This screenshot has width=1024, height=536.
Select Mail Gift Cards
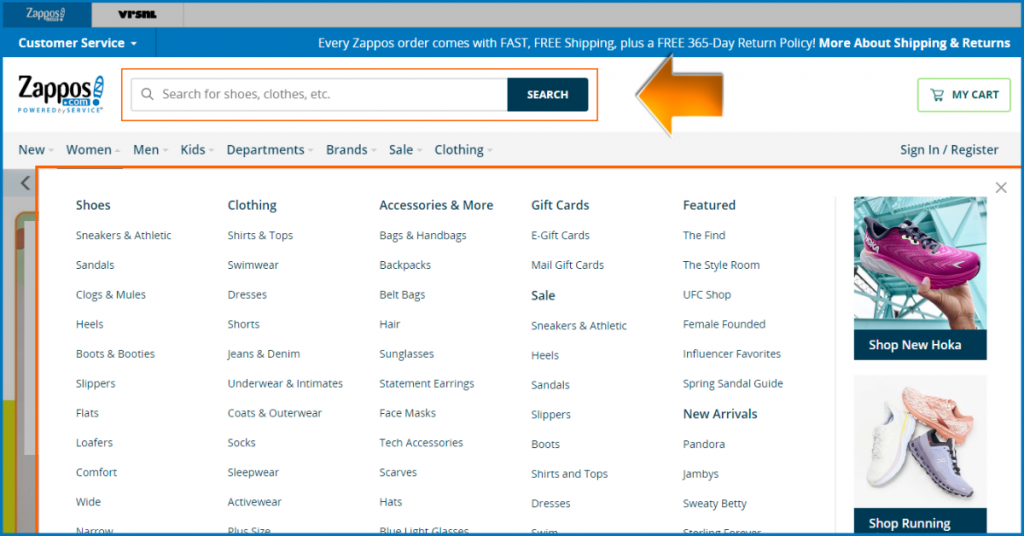[x=567, y=265]
